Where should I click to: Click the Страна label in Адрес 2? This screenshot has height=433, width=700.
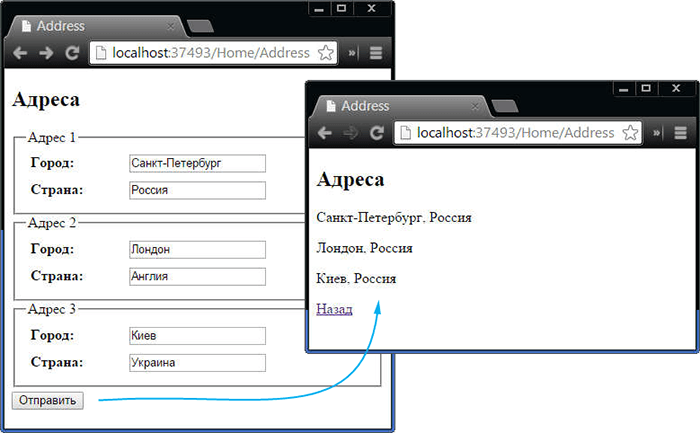click(57, 276)
